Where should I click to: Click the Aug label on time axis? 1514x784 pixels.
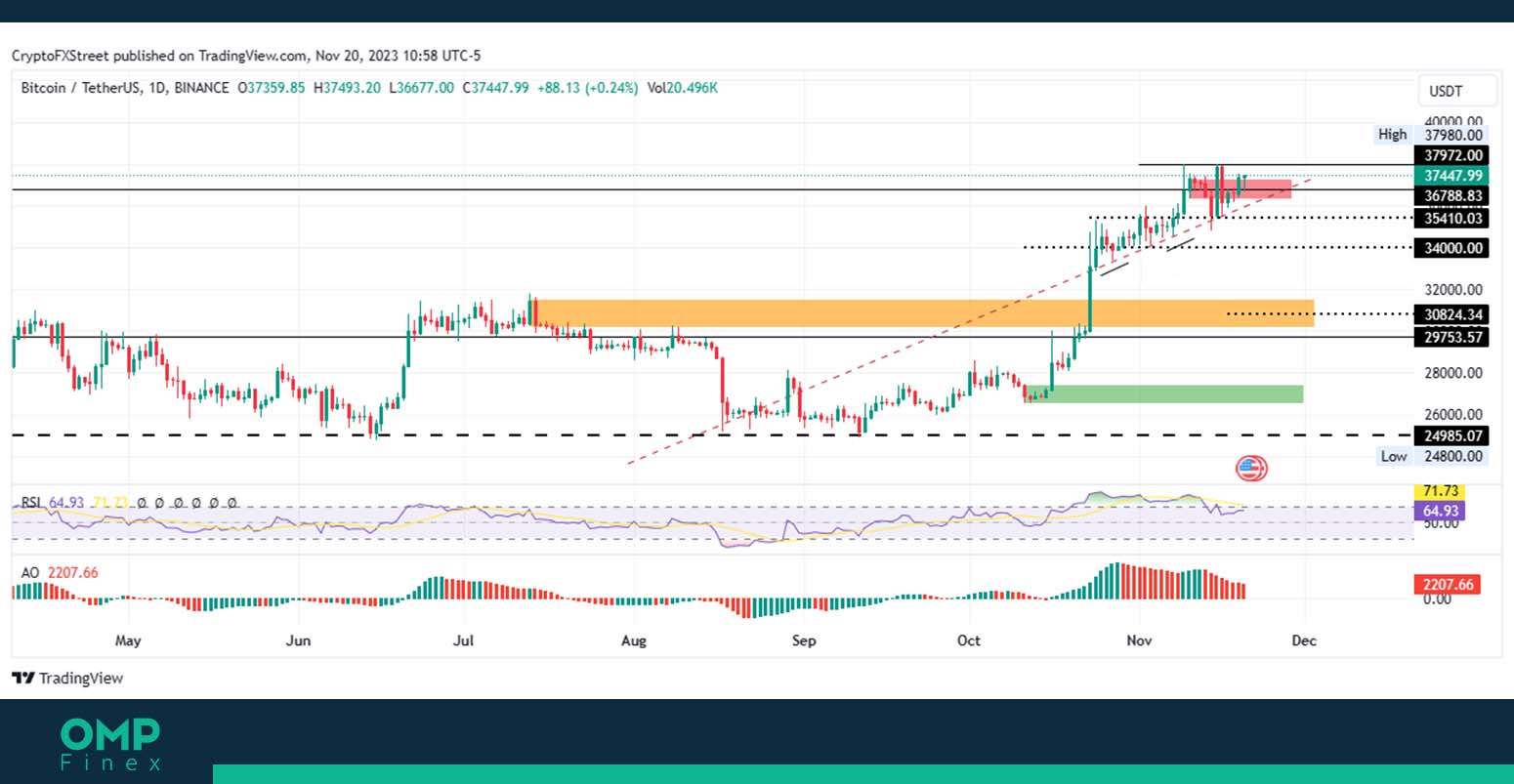tap(634, 640)
